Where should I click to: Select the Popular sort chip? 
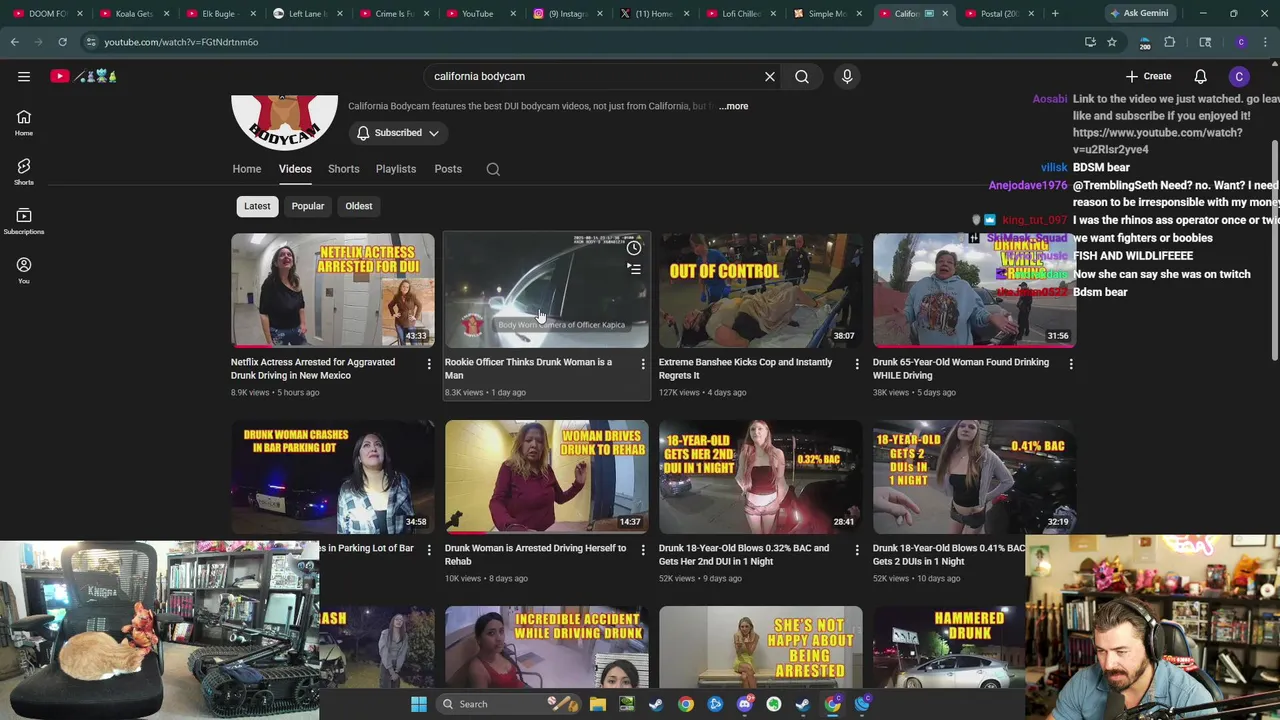(308, 206)
